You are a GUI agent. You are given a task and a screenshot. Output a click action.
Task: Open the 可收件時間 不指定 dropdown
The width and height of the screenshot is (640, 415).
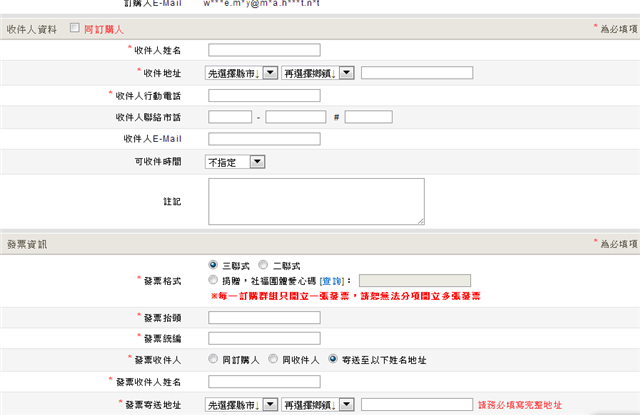point(235,162)
